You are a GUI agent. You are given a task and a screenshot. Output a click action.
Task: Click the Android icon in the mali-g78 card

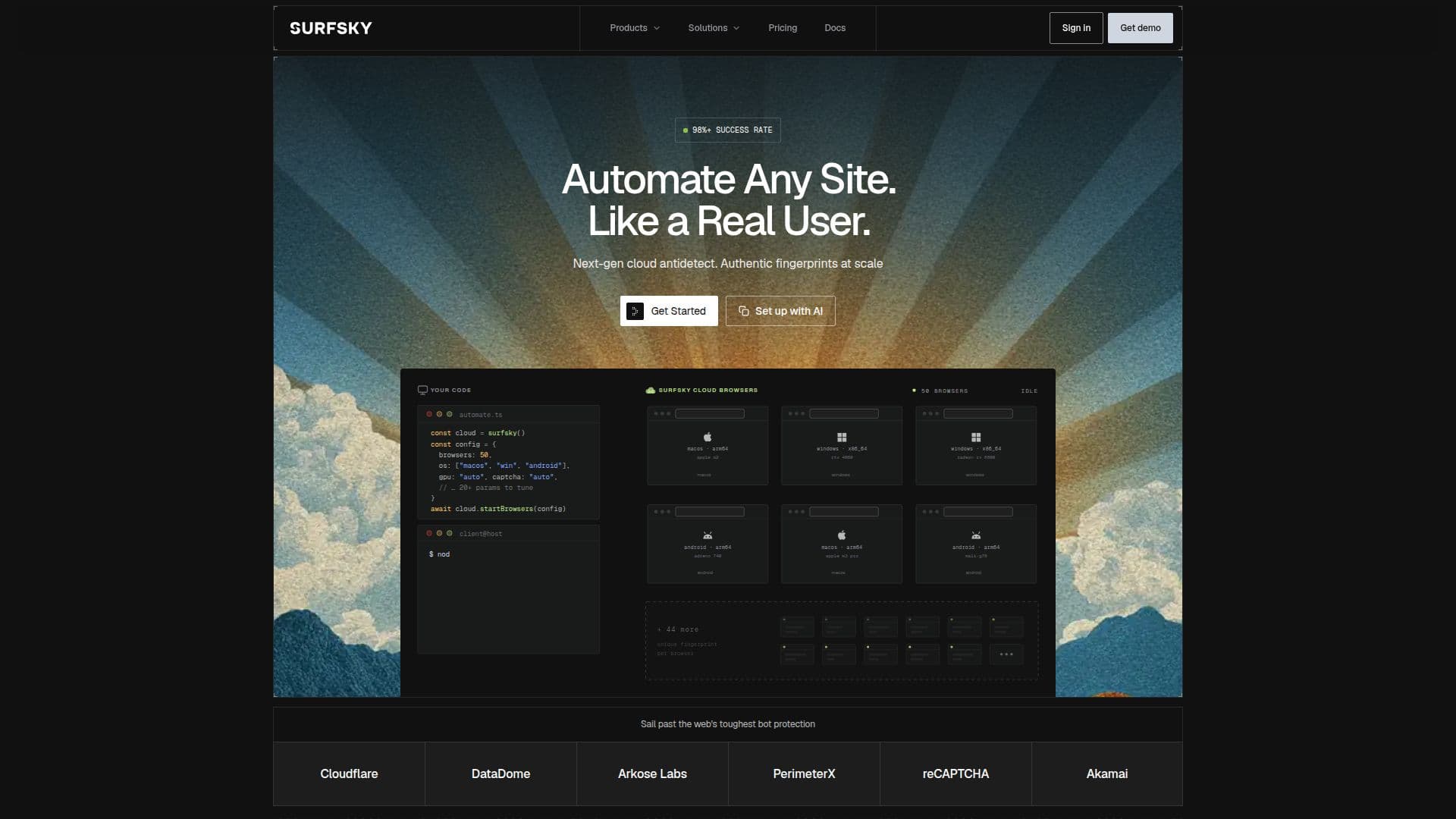pyautogui.click(x=976, y=535)
